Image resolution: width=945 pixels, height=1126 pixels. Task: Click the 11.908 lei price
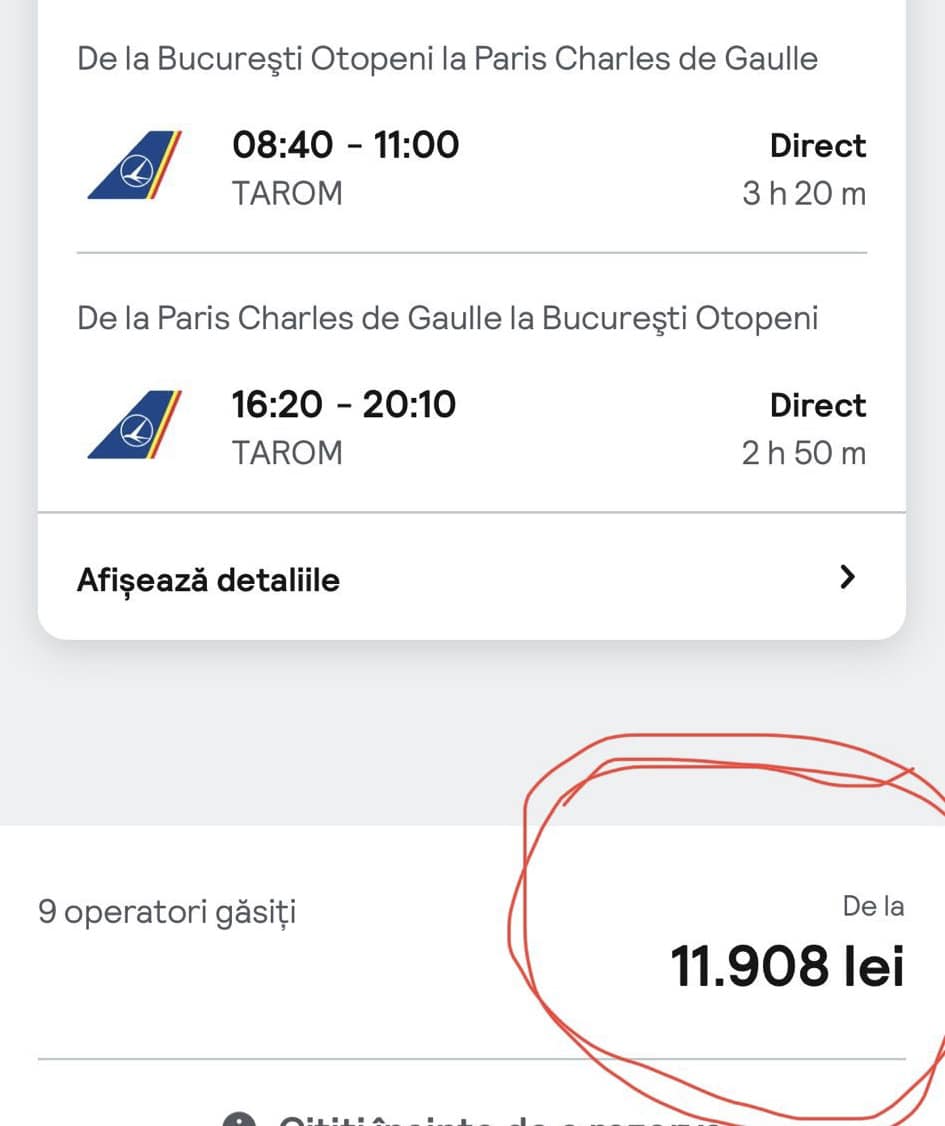tap(787, 967)
